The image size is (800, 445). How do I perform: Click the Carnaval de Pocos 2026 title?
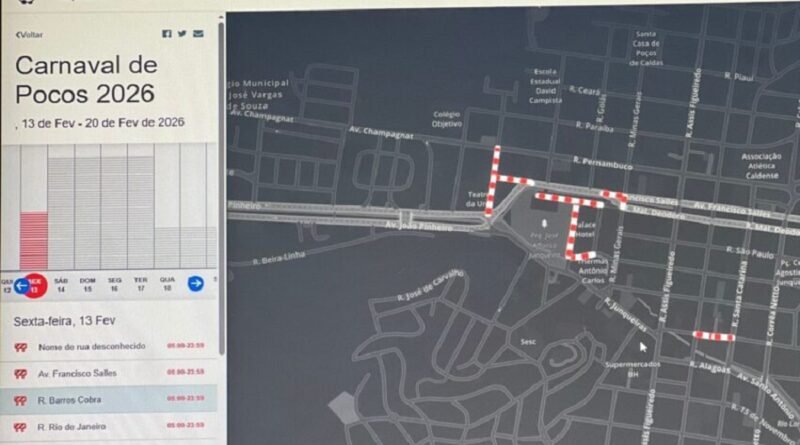point(86,80)
